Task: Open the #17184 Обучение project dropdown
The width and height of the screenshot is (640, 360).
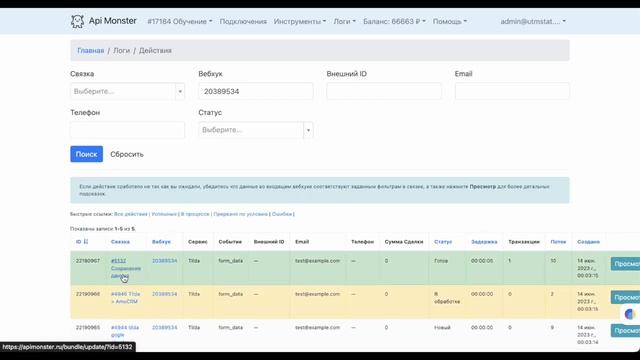Action: click(x=180, y=21)
